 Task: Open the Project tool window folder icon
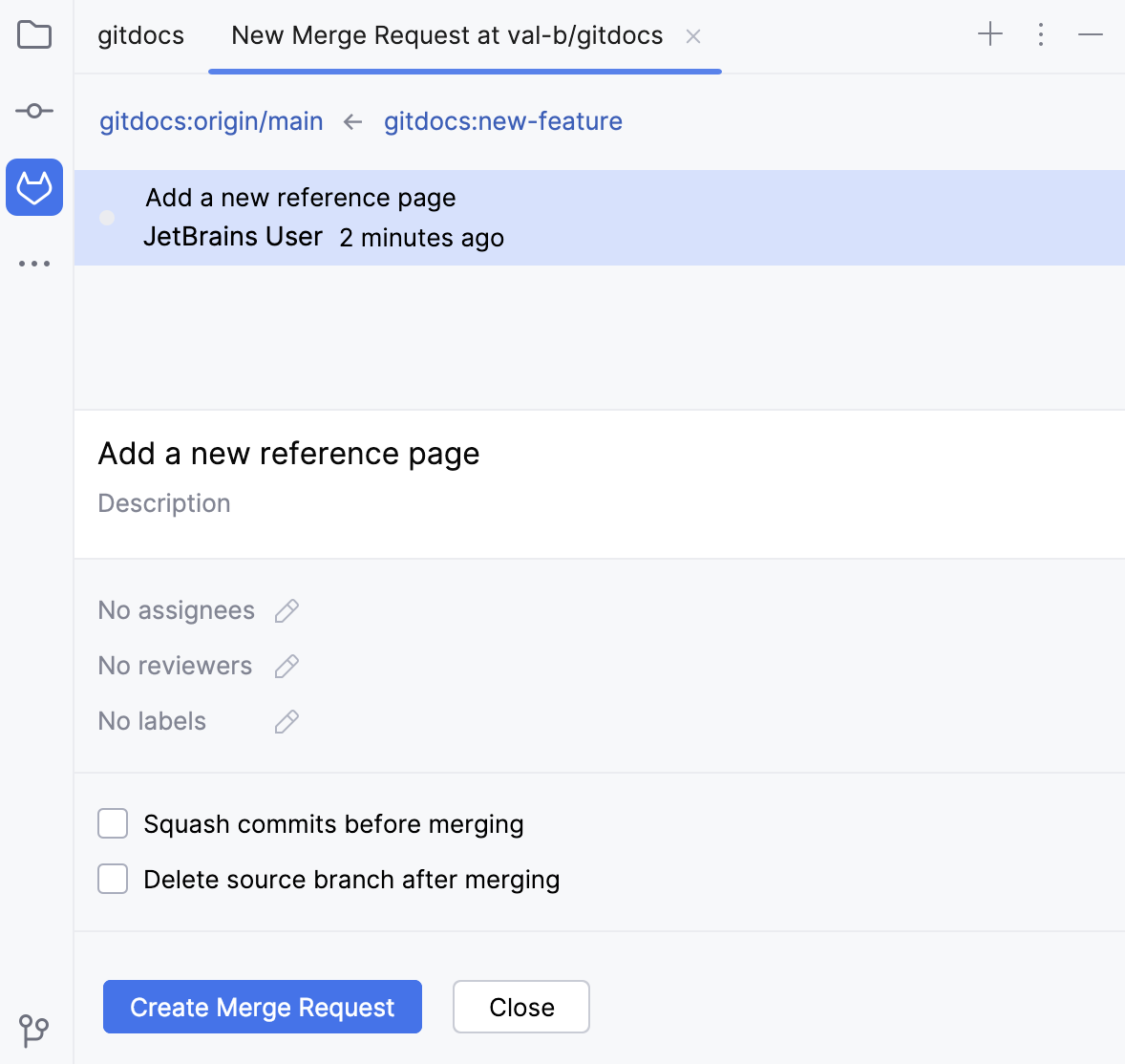pos(34,34)
